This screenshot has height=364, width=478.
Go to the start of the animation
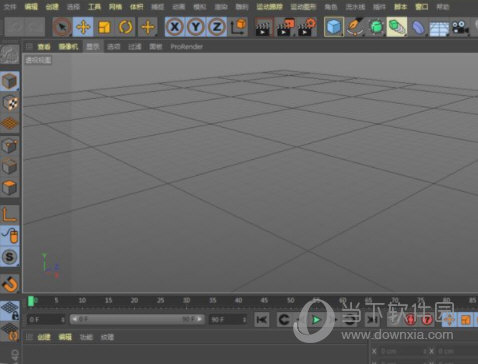point(262,320)
